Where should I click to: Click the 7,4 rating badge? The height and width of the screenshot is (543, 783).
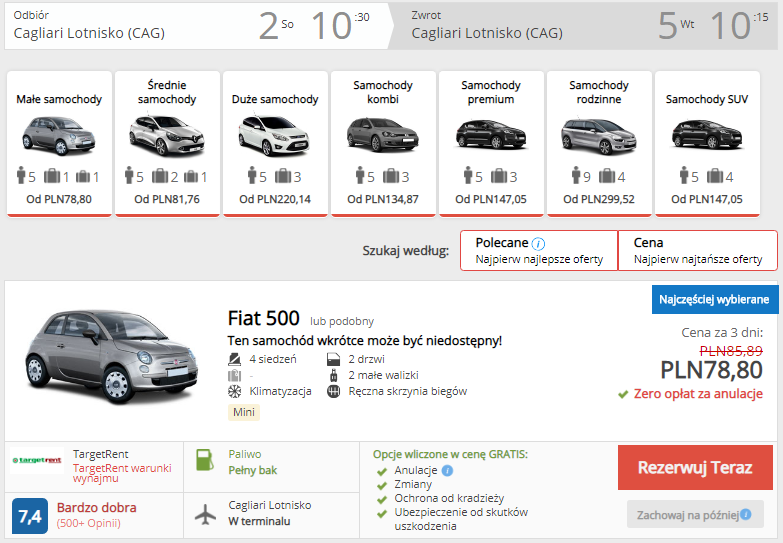coord(30,516)
